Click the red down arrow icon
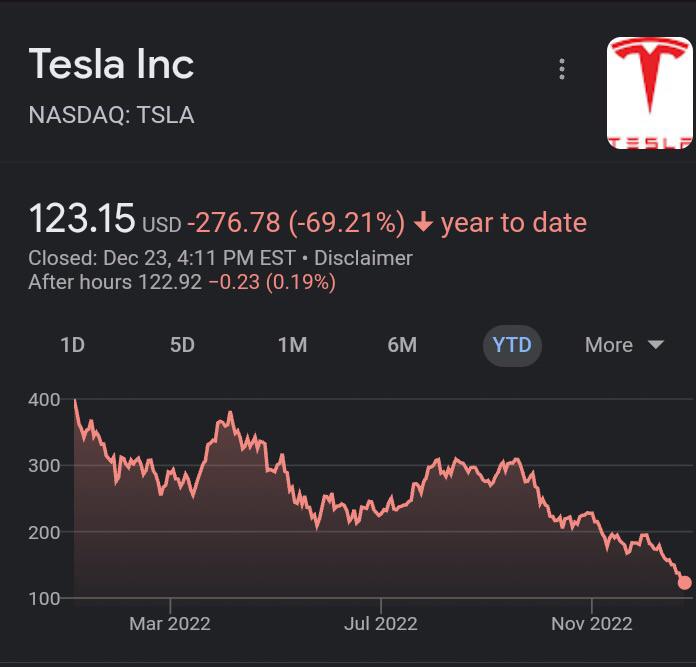This screenshot has height=667, width=696. (423, 222)
